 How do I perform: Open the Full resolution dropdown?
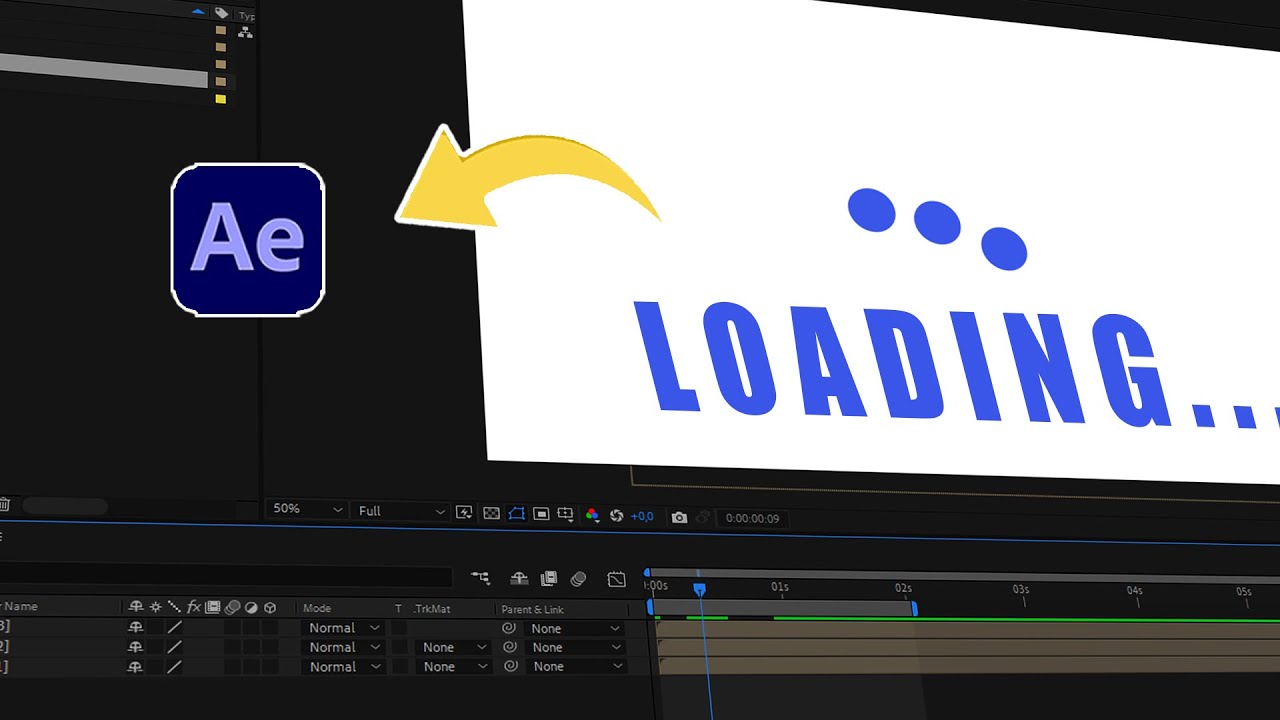[x=401, y=511]
